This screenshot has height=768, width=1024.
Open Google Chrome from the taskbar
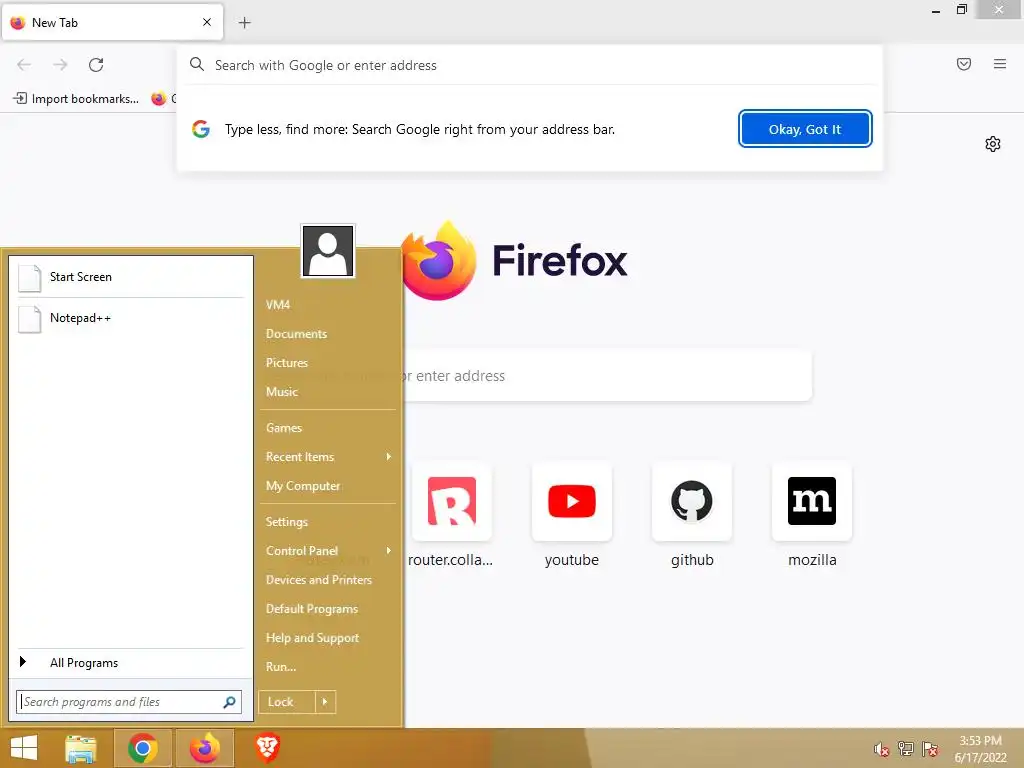142,748
